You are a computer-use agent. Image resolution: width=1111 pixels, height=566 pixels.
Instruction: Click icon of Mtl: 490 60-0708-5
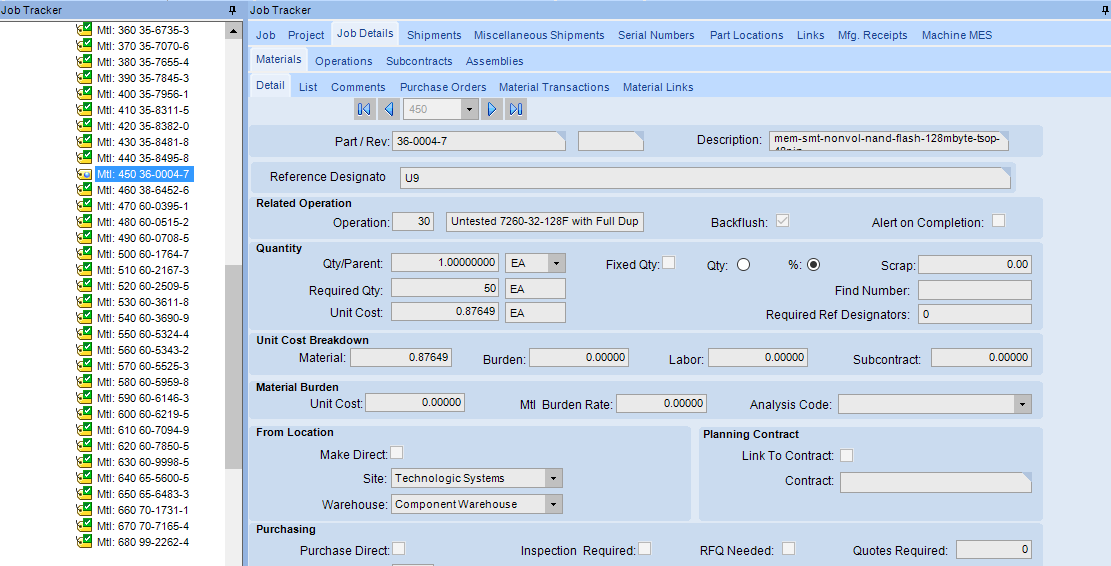click(84, 238)
